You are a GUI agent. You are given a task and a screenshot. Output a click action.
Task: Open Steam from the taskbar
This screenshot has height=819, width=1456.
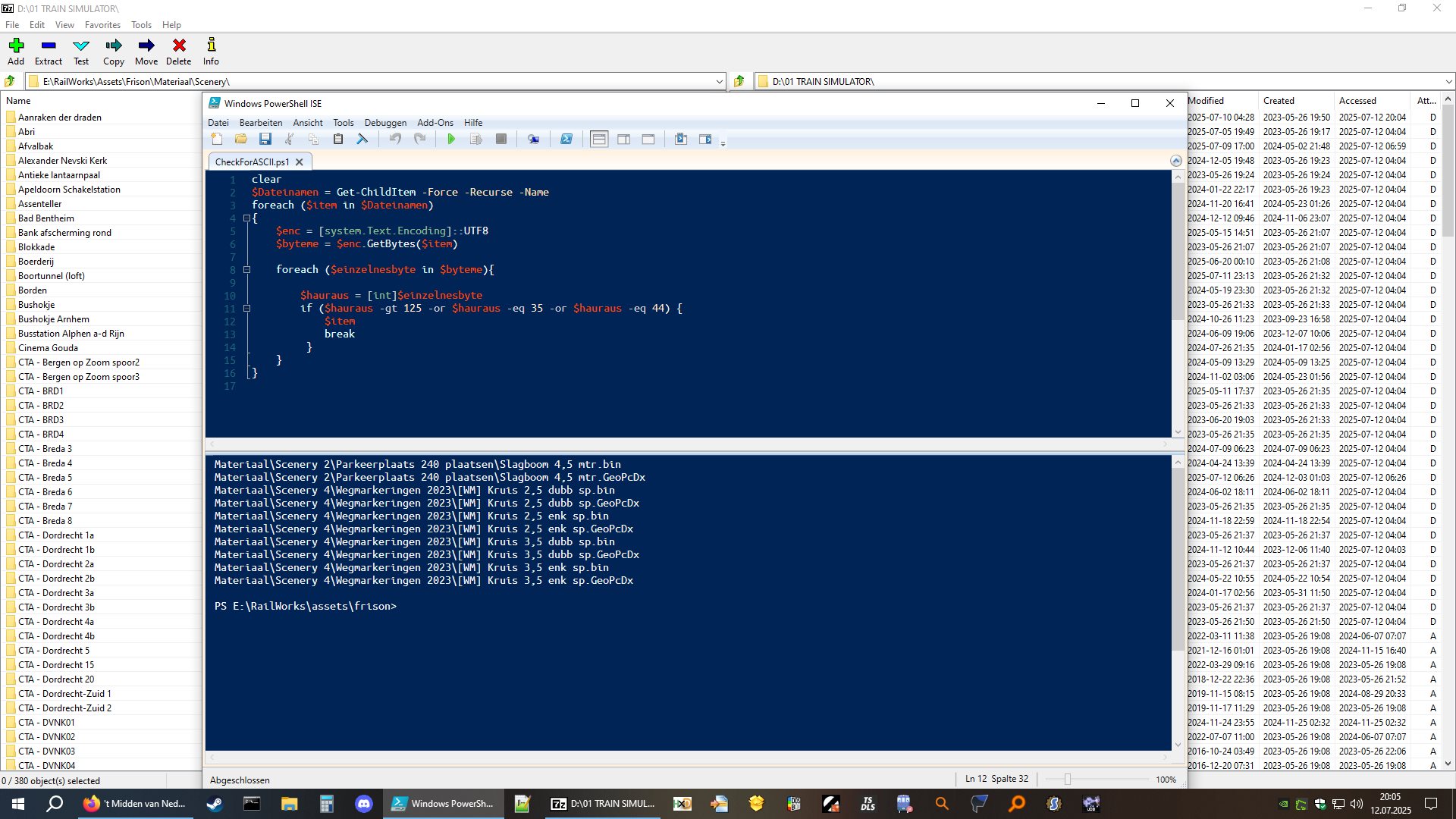pos(215,804)
